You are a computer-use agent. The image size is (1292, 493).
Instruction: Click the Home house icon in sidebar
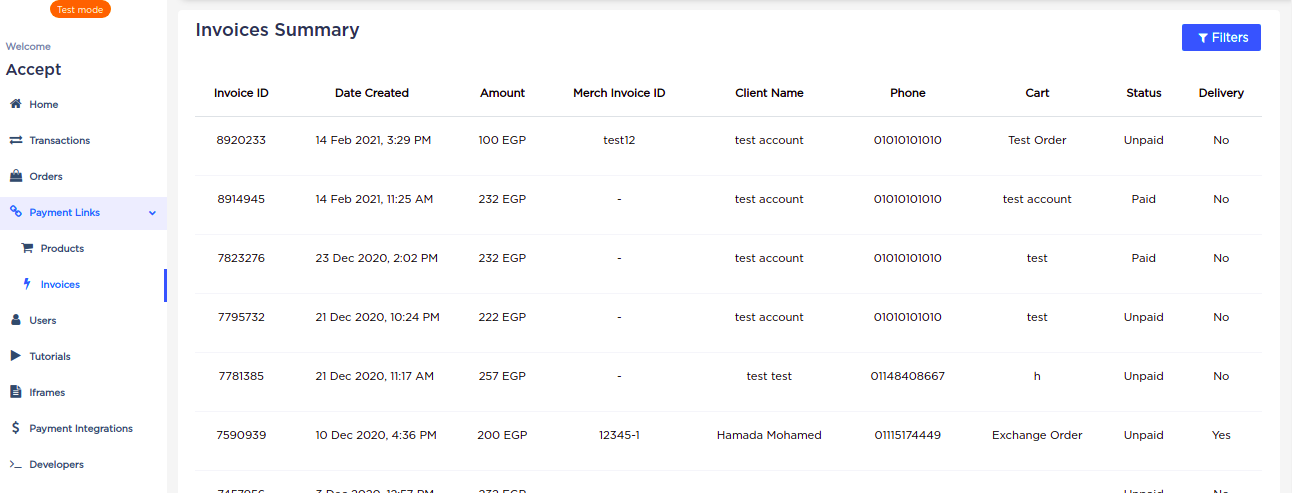[15, 104]
